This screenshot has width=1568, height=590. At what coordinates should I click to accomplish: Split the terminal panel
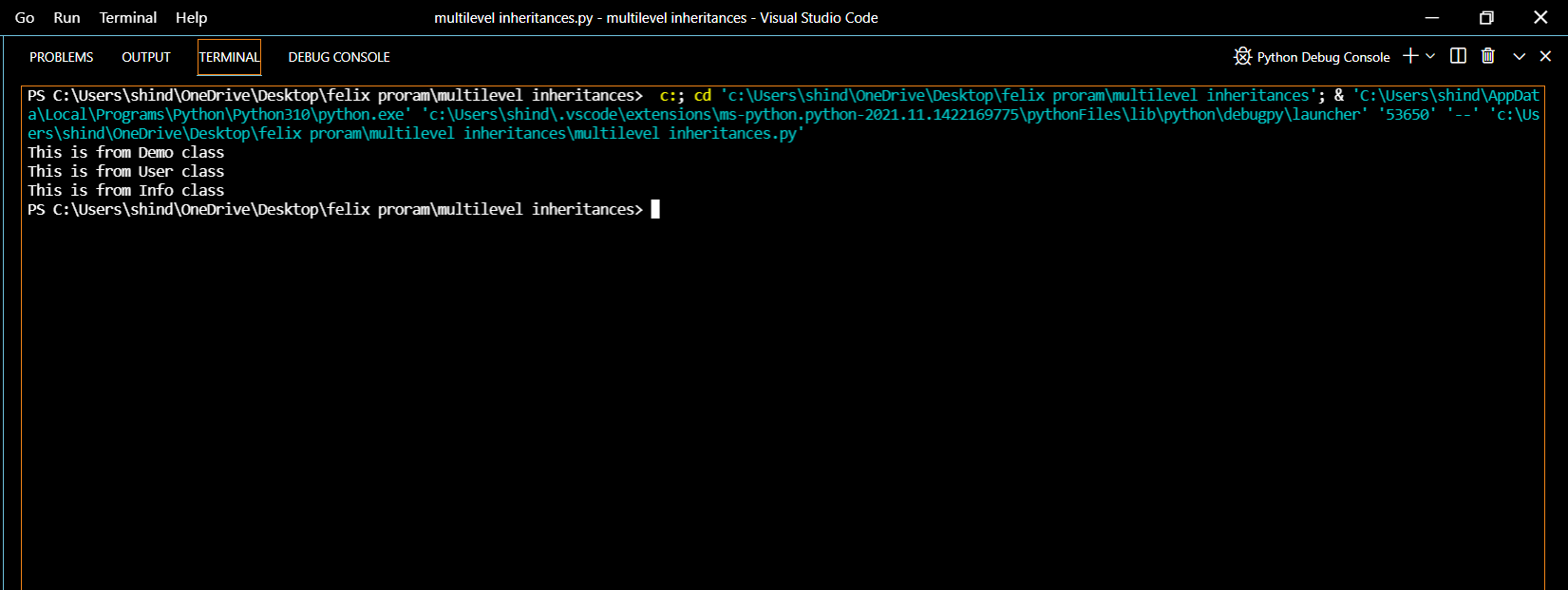pyautogui.click(x=1458, y=56)
